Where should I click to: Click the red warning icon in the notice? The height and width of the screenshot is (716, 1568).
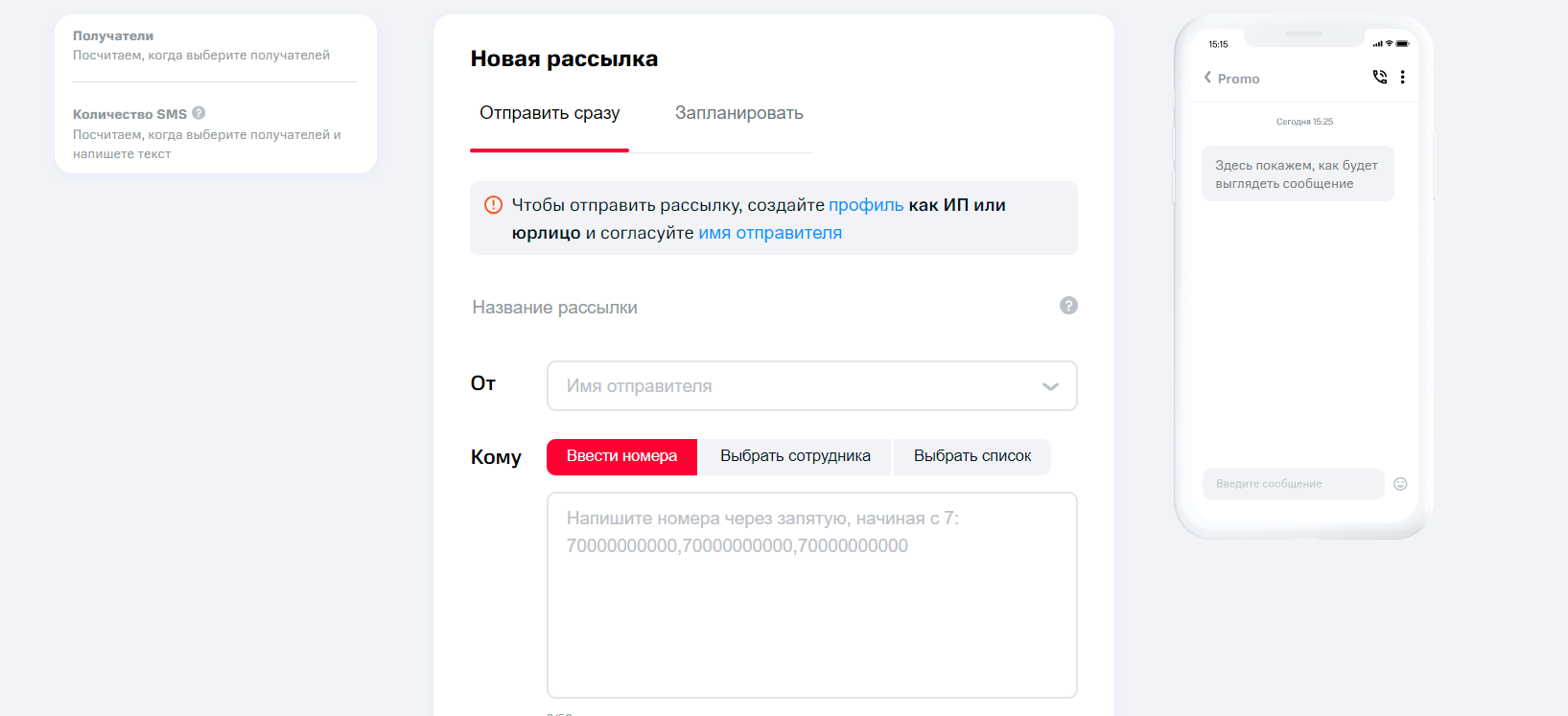tap(493, 205)
